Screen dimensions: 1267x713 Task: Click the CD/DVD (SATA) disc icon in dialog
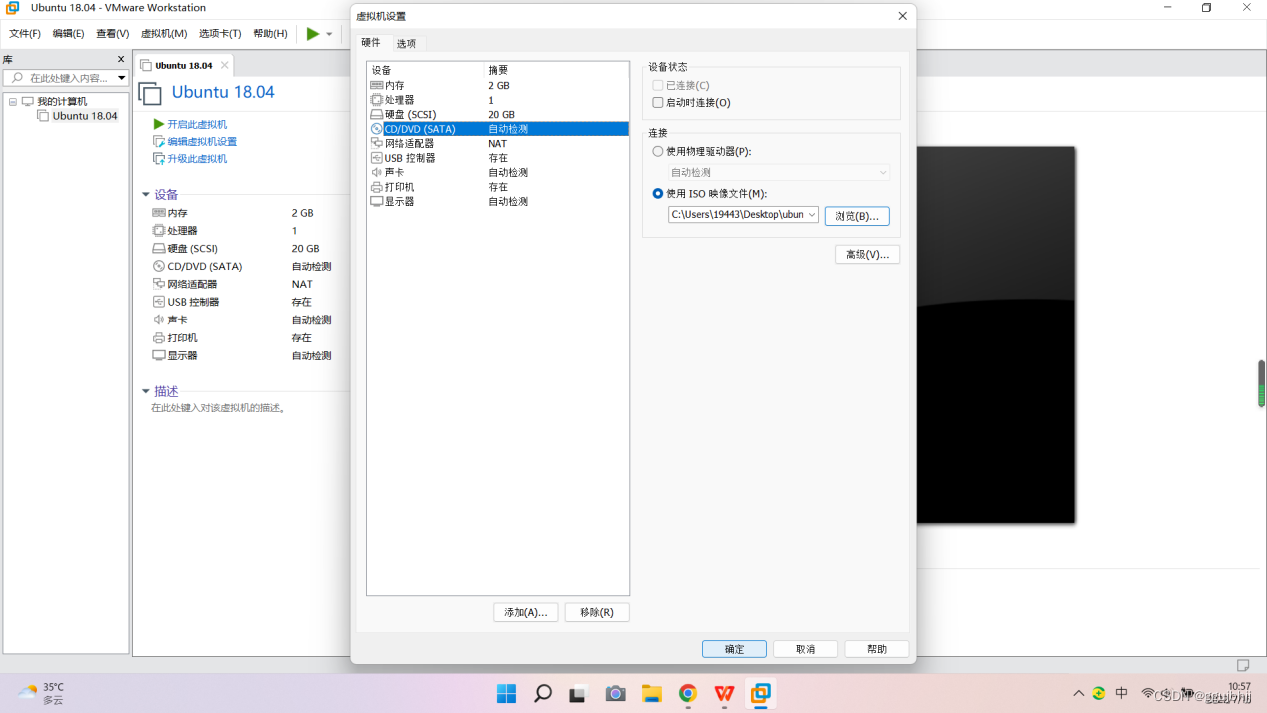click(376, 129)
